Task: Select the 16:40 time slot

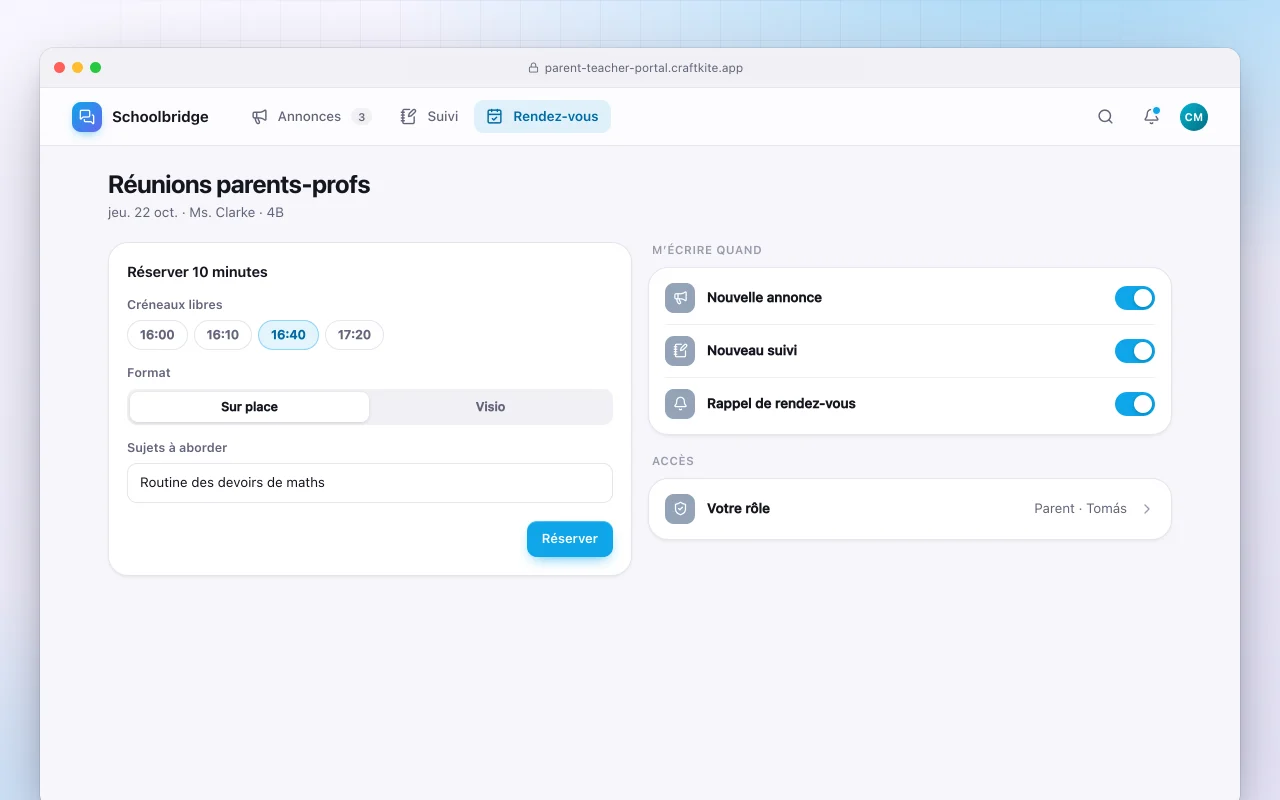Action: [288, 335]
